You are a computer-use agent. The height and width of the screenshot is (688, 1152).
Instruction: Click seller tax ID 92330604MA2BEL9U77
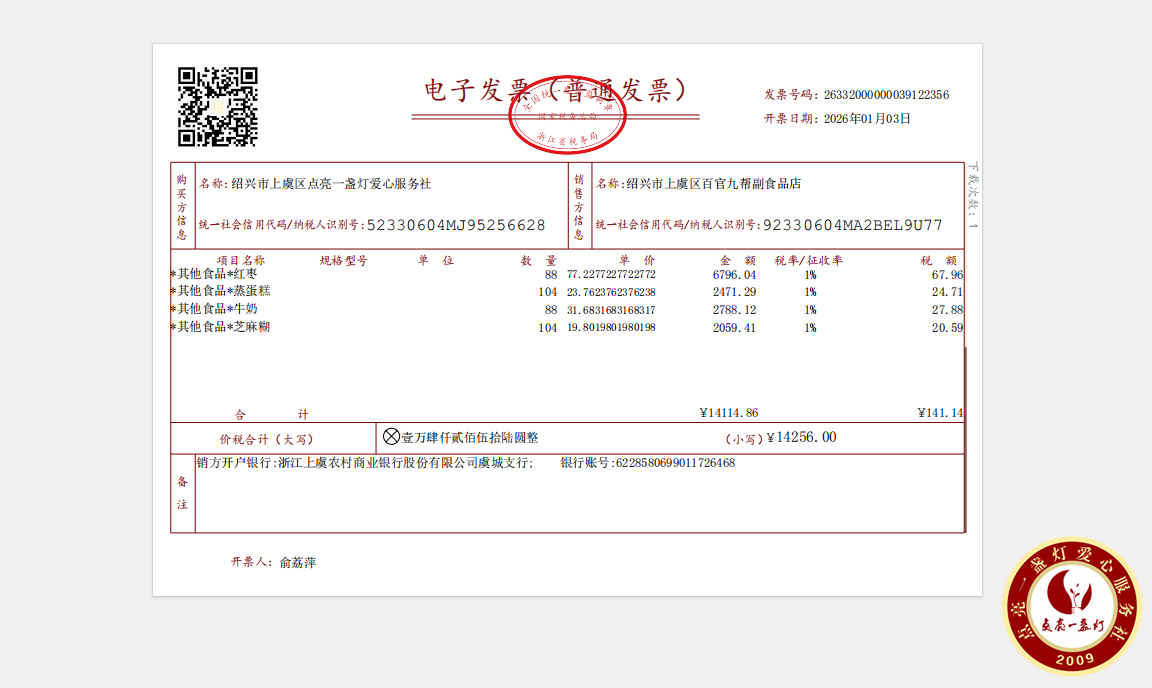click(x=852, y=225)
